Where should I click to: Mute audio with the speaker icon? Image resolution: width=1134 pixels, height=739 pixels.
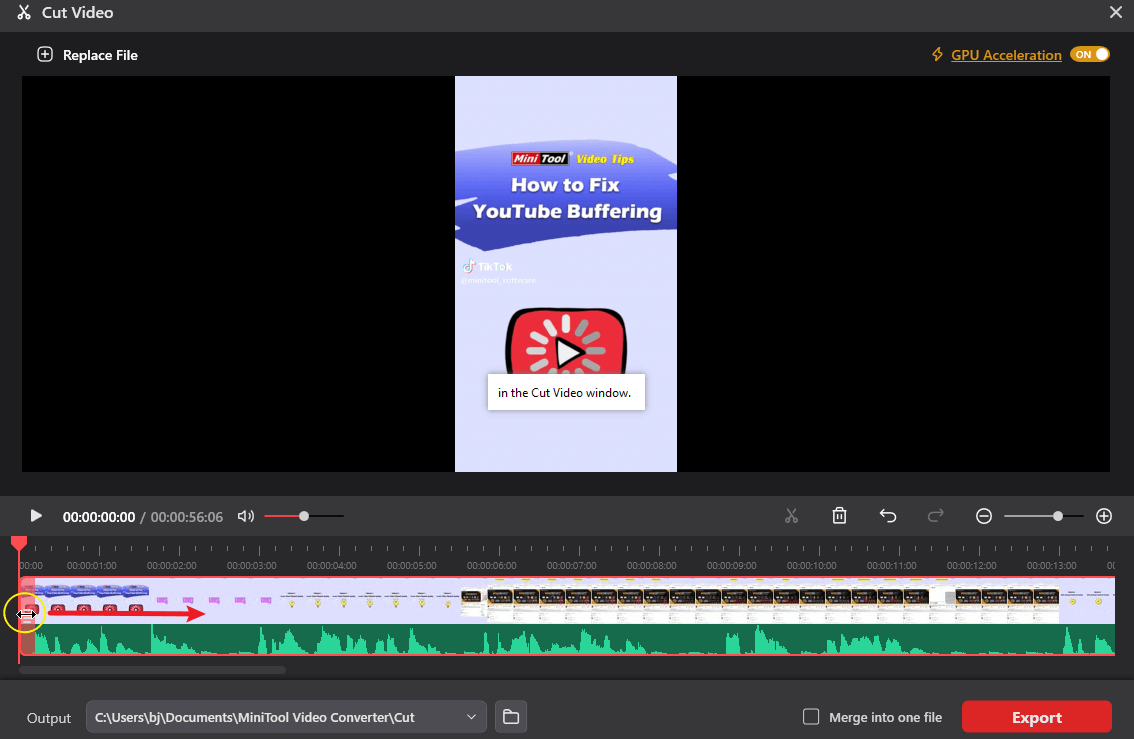click(246, 516)
